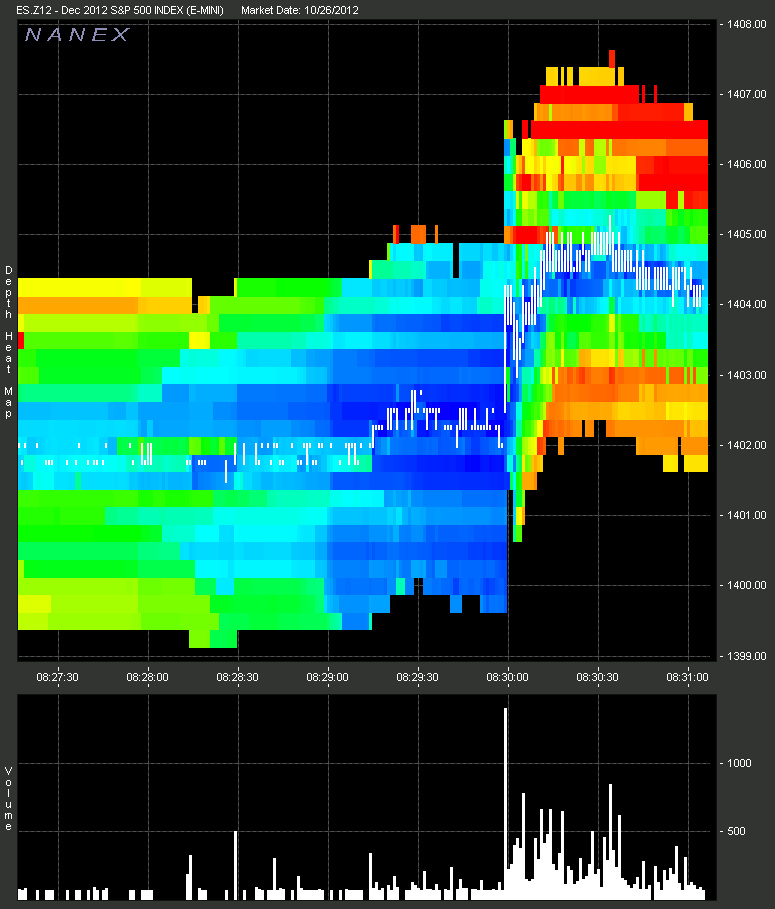Click the 1000 volume axis label

pyautogui.click(x=739, y=763)
